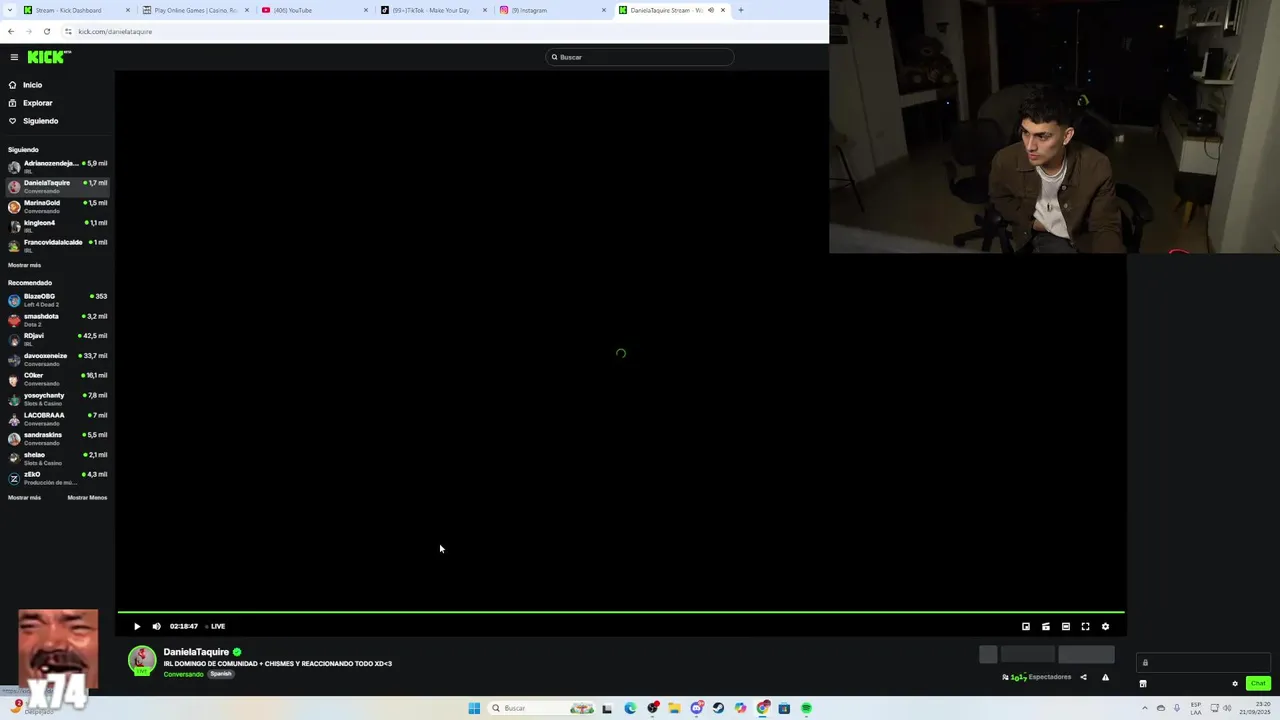Click the Kick logo

point(48,57)
